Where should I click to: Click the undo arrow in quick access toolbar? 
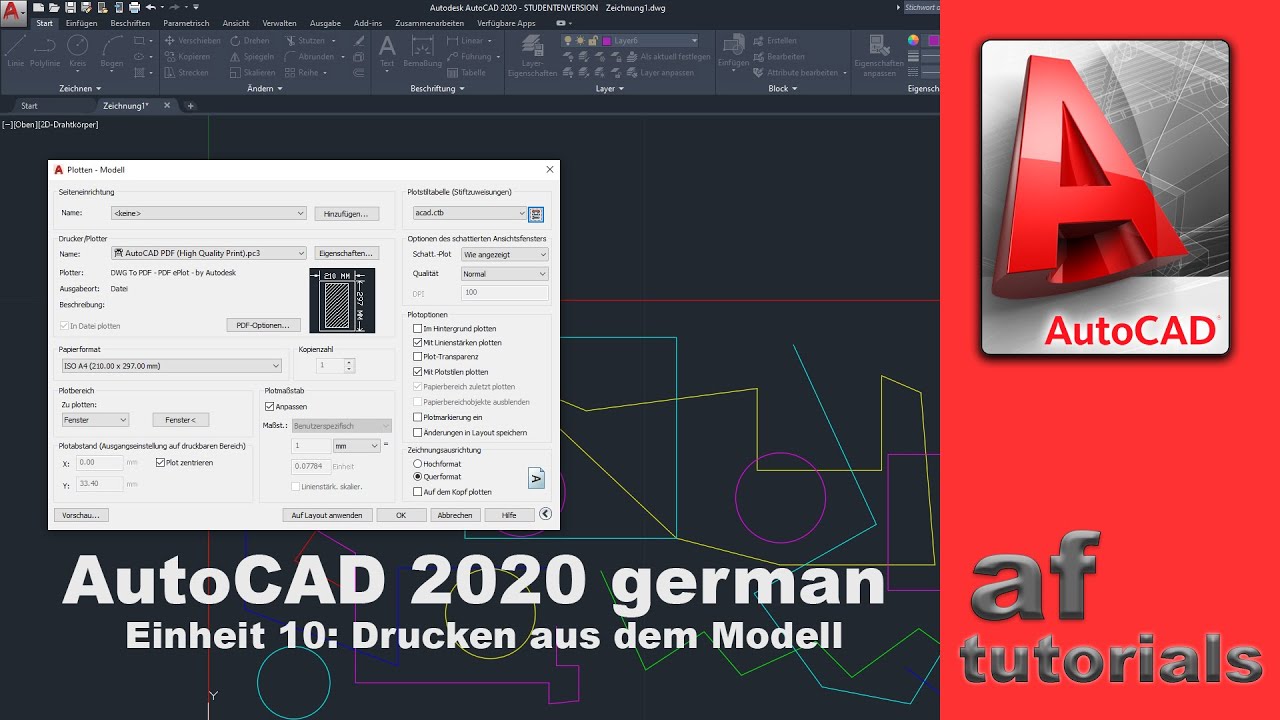point(150,7)
